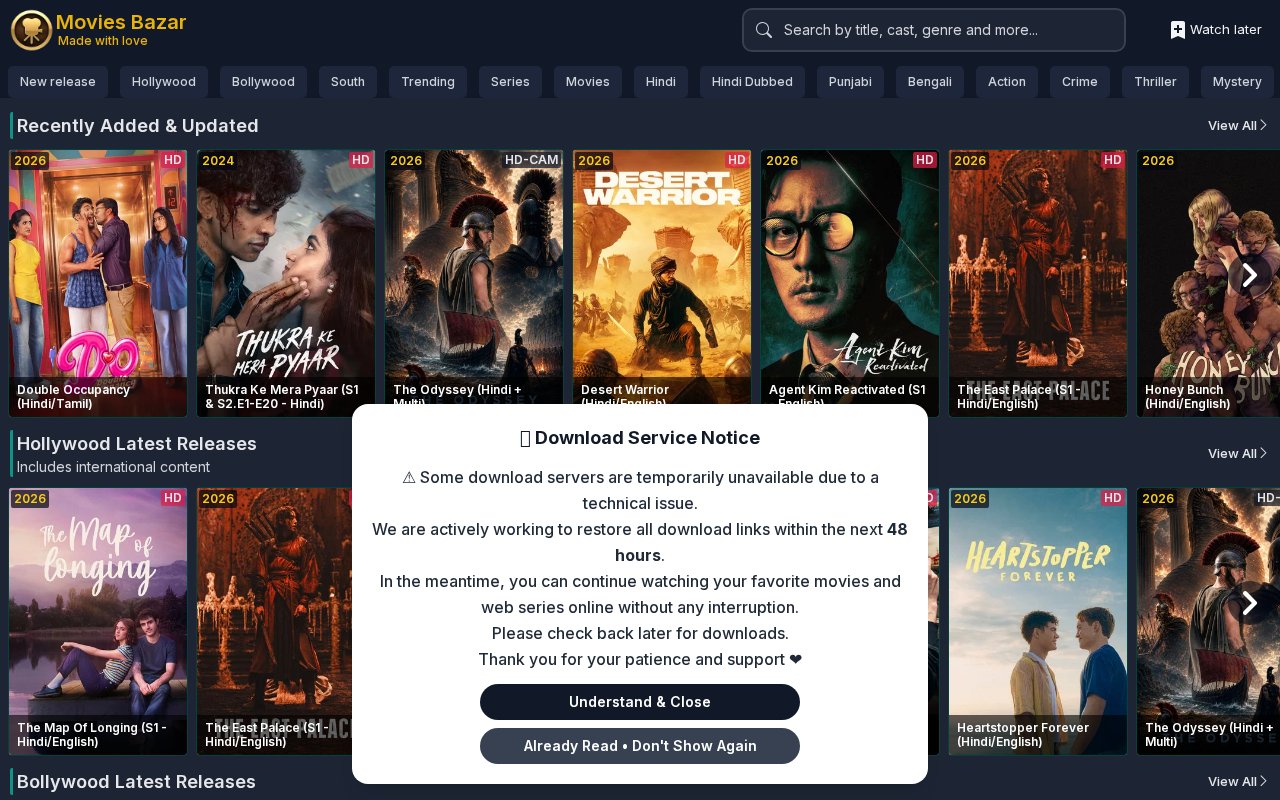Click next arrow on Recently Added carousel
The image size is (1280, 800).
point(1249,275)
